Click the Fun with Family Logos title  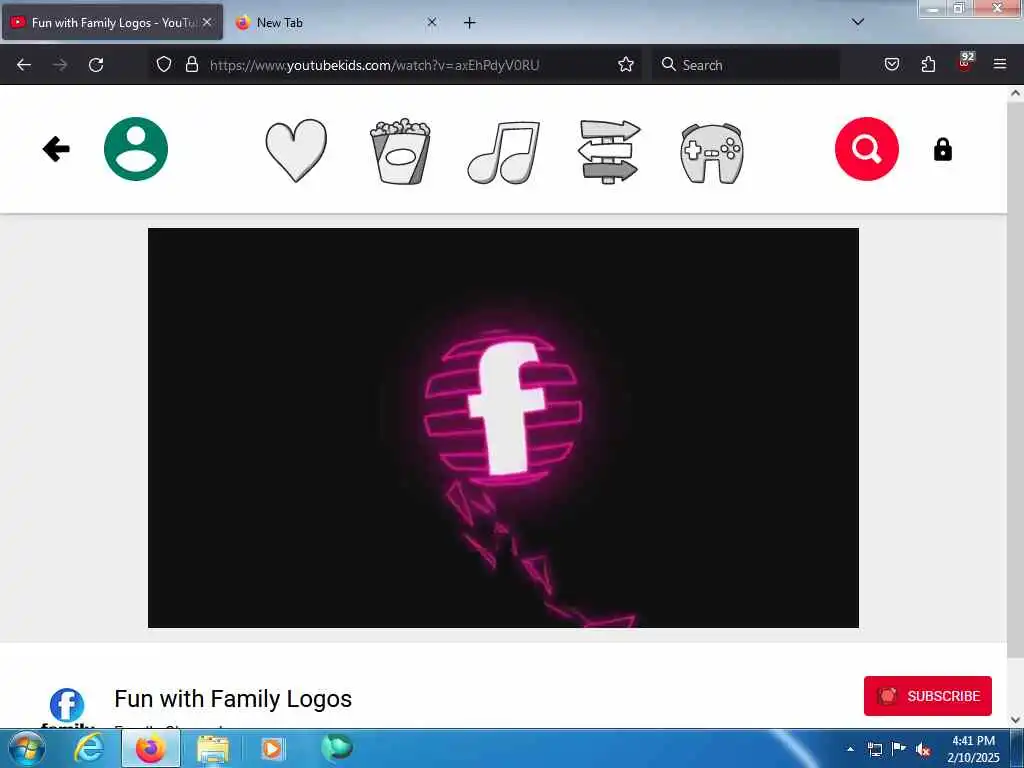pyautogui.click(x=233, y=698)
